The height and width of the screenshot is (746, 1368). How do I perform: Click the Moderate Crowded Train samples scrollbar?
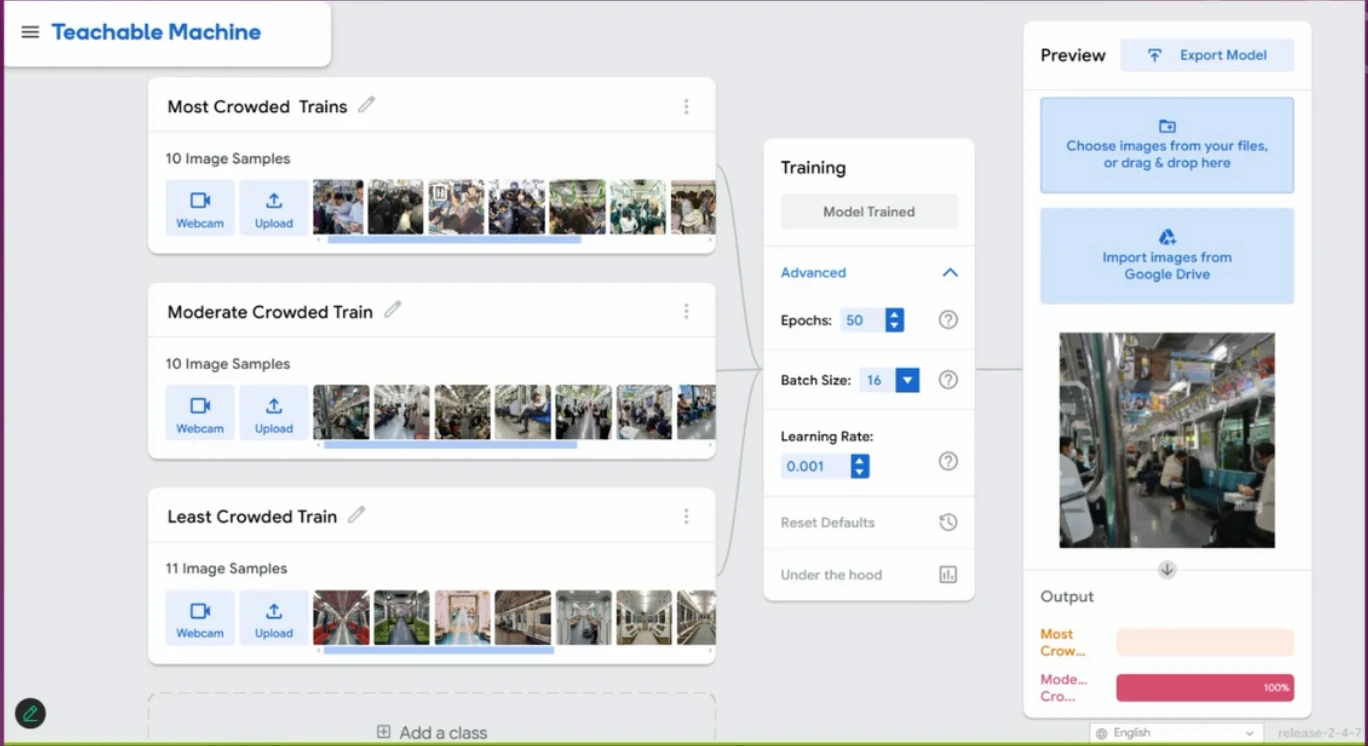(x=450, y=444)
